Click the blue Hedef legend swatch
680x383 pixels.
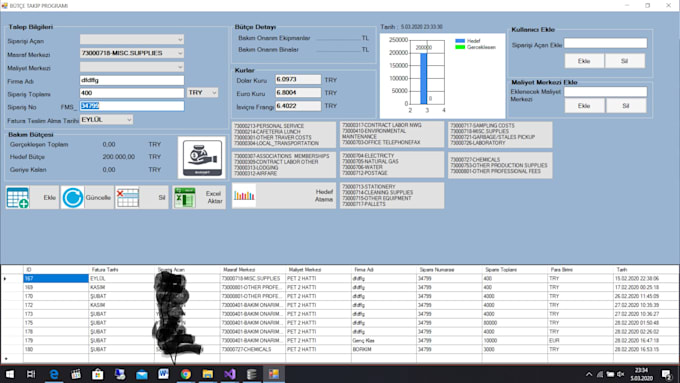(460, 41)
